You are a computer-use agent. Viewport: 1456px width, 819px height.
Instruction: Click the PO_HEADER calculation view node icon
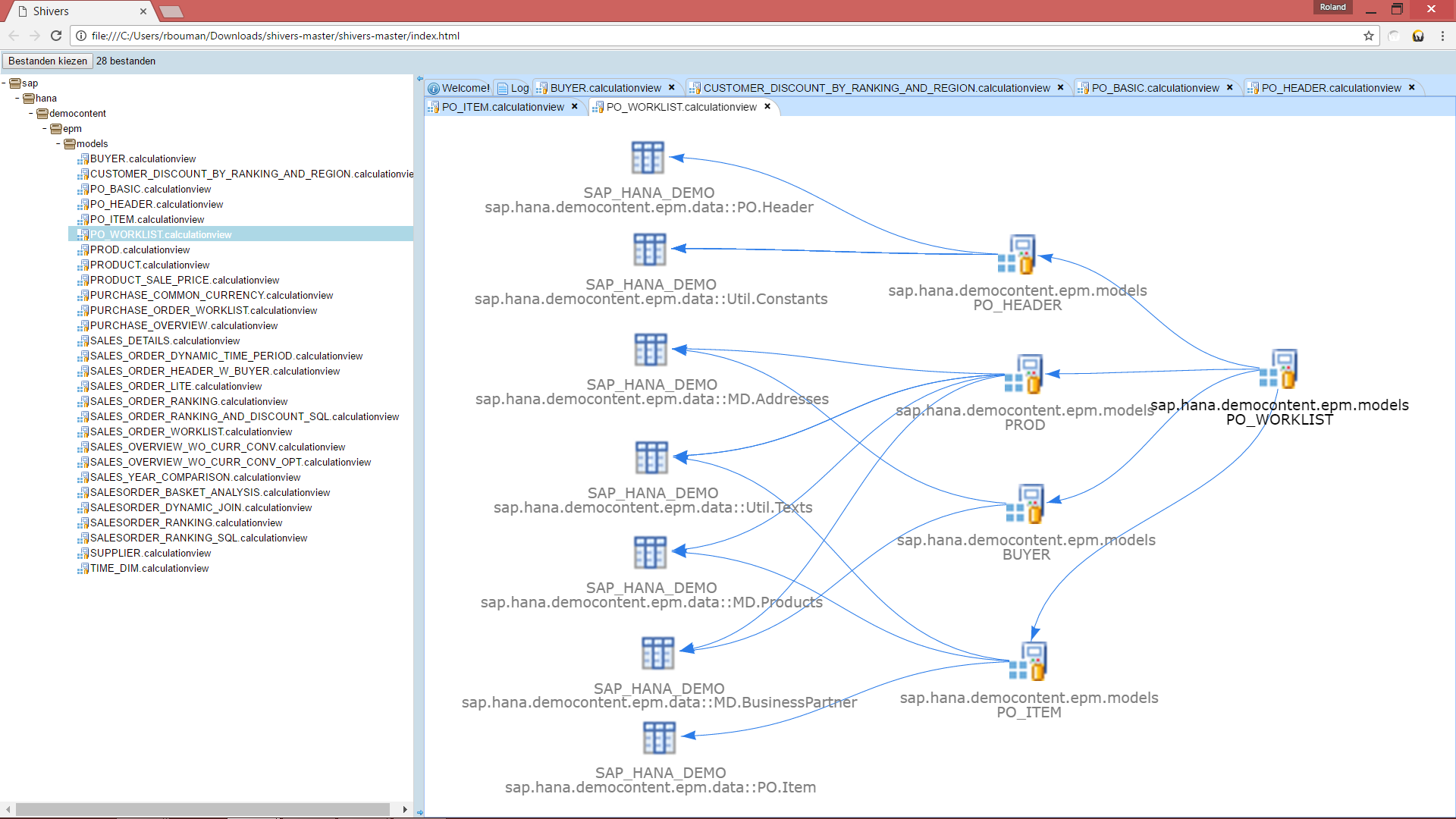pyautogui.click(x=1017, y=255)
